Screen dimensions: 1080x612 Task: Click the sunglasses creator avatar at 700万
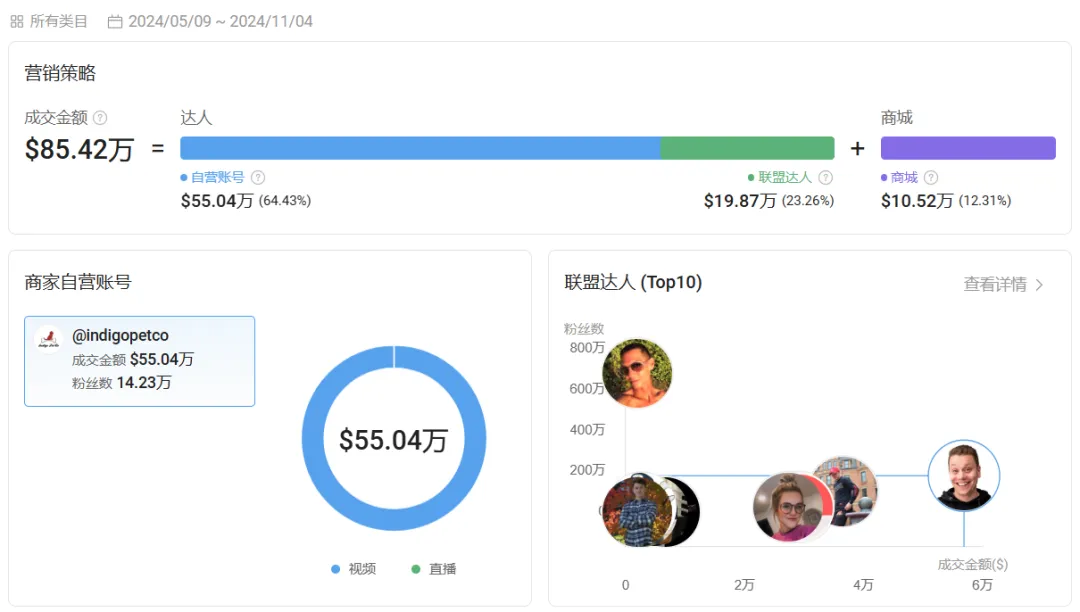point(637,373)
